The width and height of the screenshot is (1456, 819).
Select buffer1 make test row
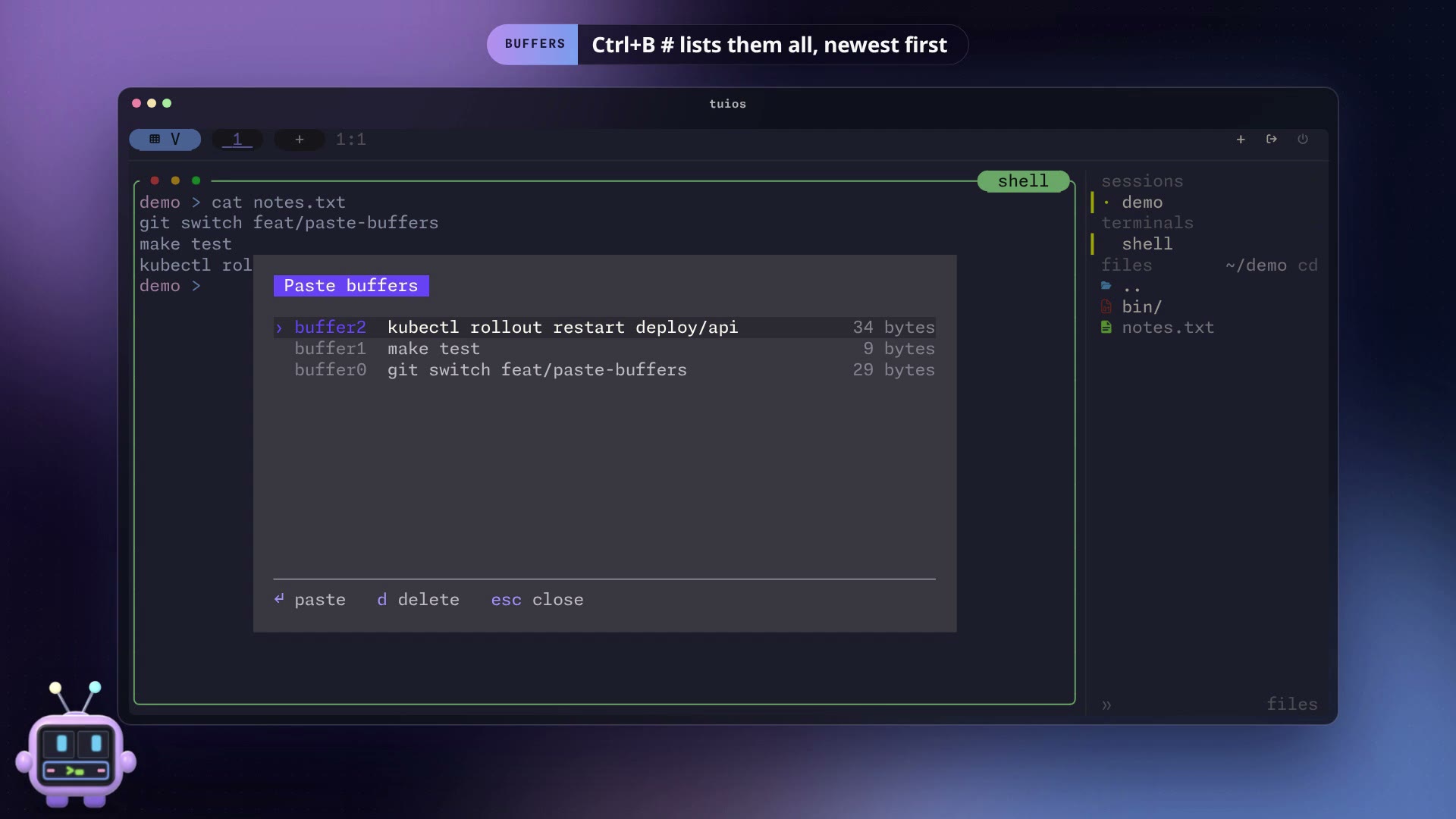point(604,349)
